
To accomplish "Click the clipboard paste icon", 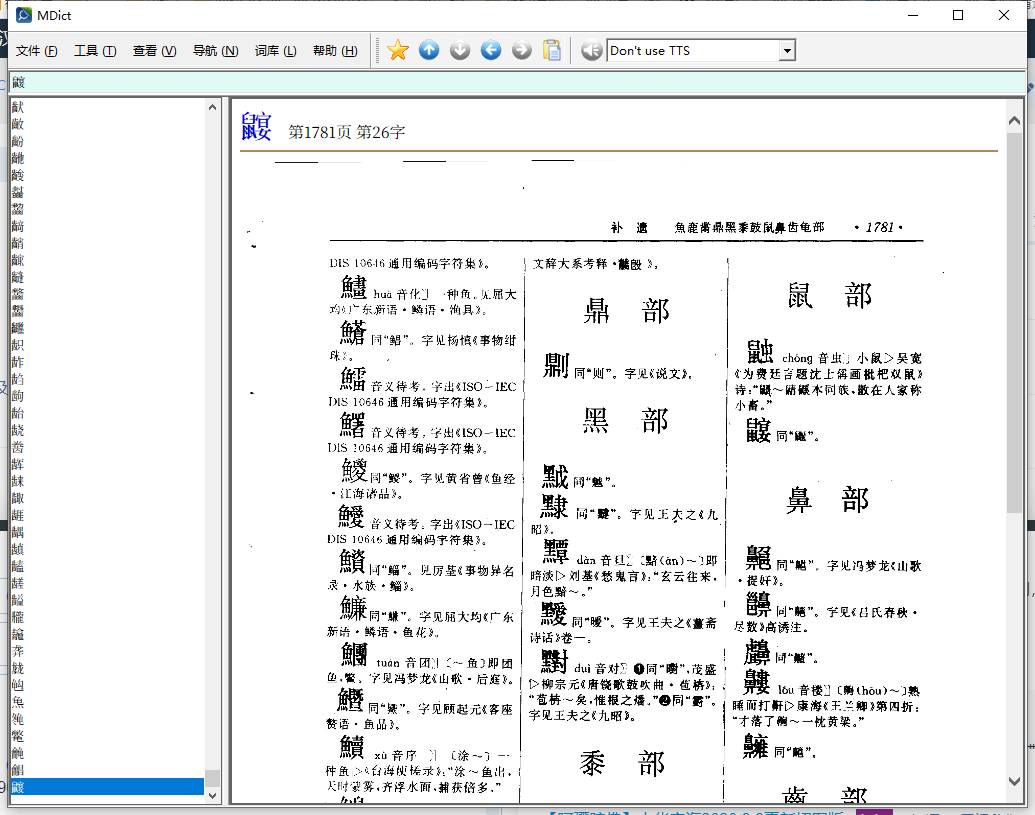I will pos(552,50).
